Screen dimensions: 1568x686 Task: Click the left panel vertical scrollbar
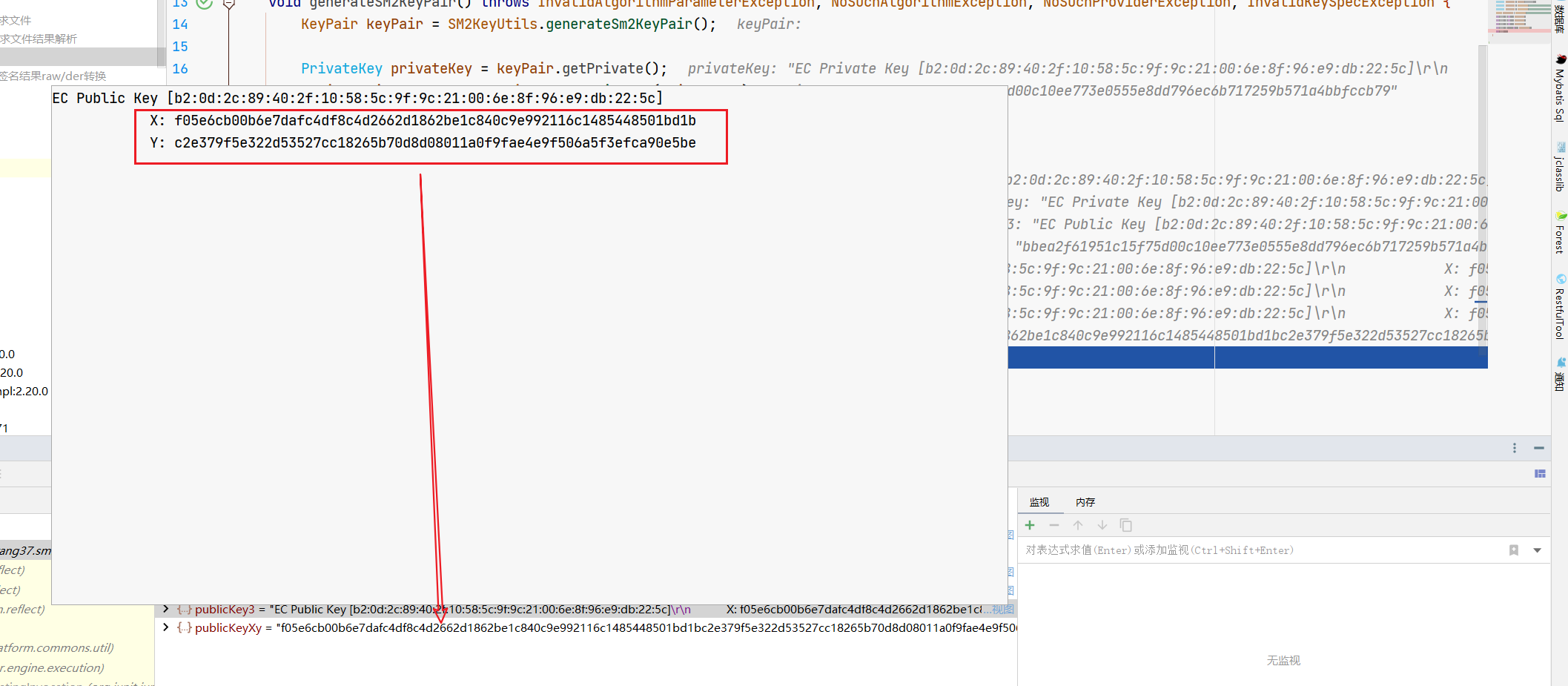click(x=161, y=33)
